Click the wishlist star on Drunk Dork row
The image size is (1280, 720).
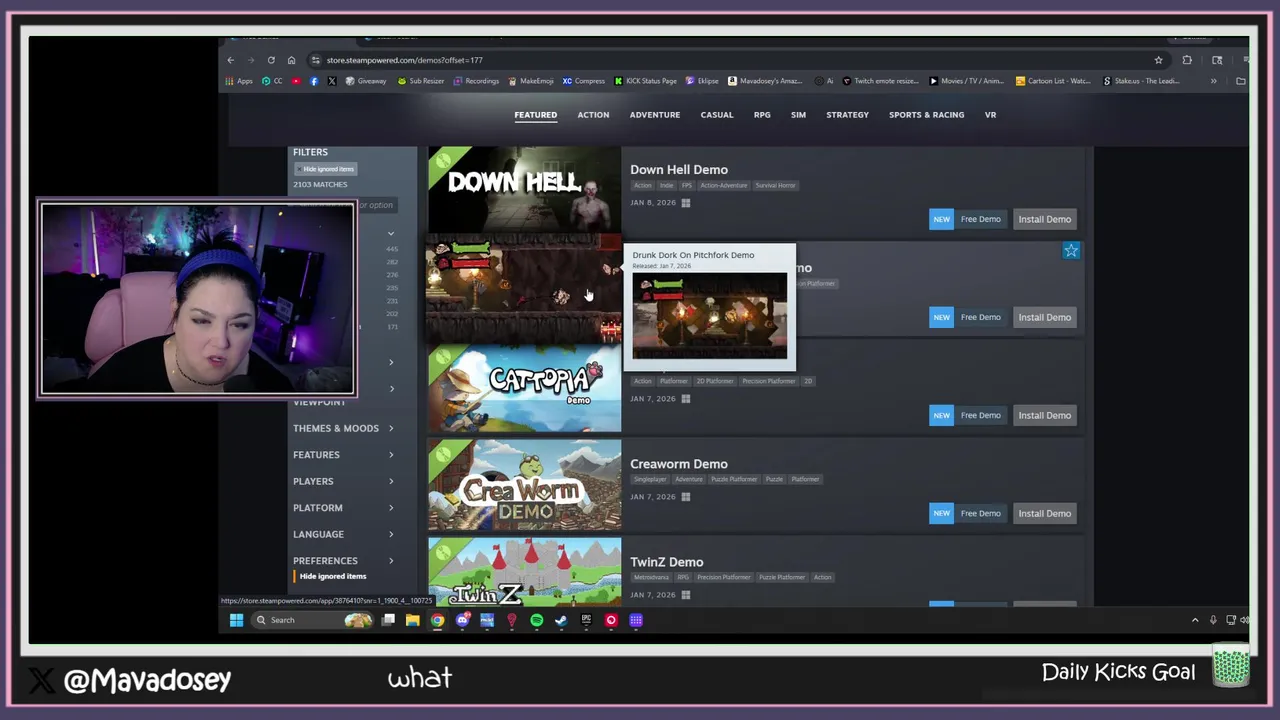[1071, 251]
